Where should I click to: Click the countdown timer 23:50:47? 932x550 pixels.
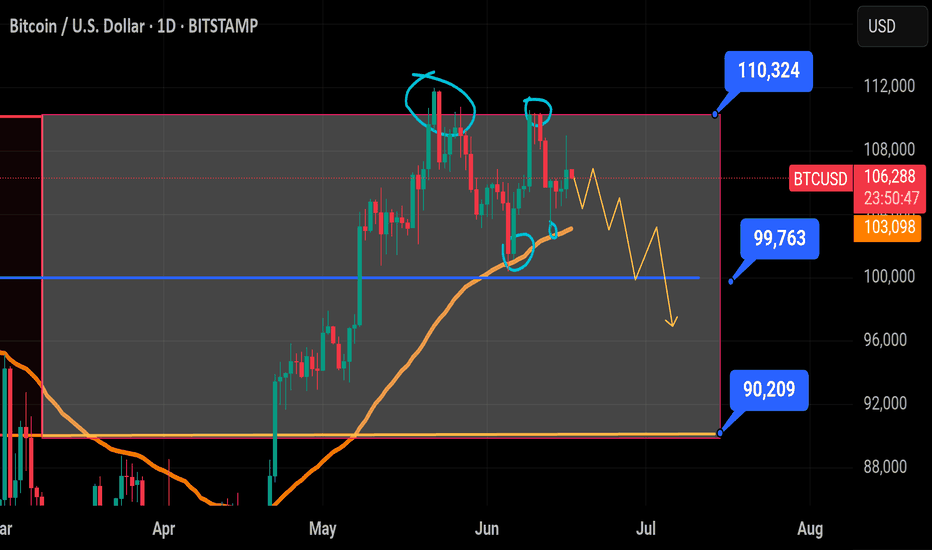coord(891,198)
